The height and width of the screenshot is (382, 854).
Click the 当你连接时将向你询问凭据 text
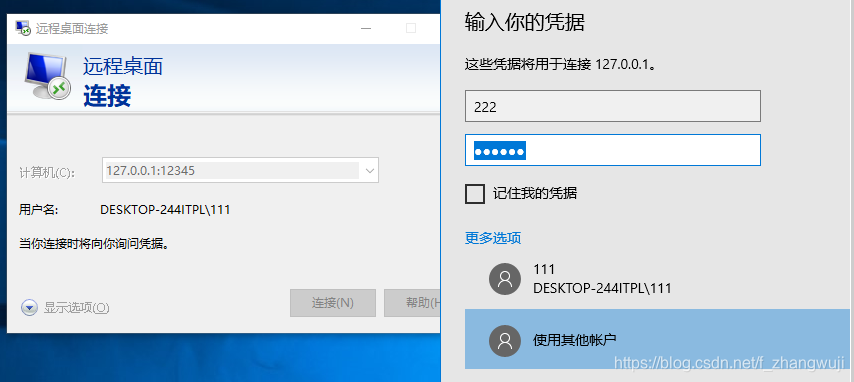[x=94, y=244]
